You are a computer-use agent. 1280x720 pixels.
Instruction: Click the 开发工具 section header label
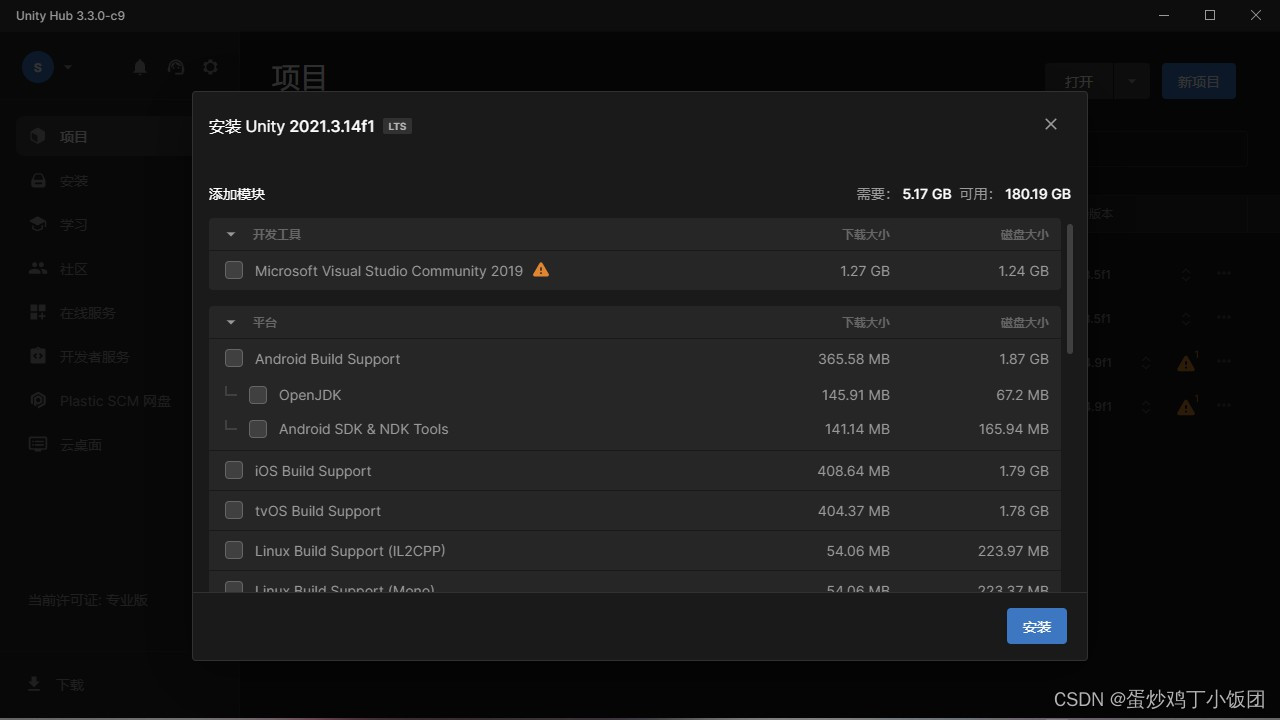click(277, 234)
